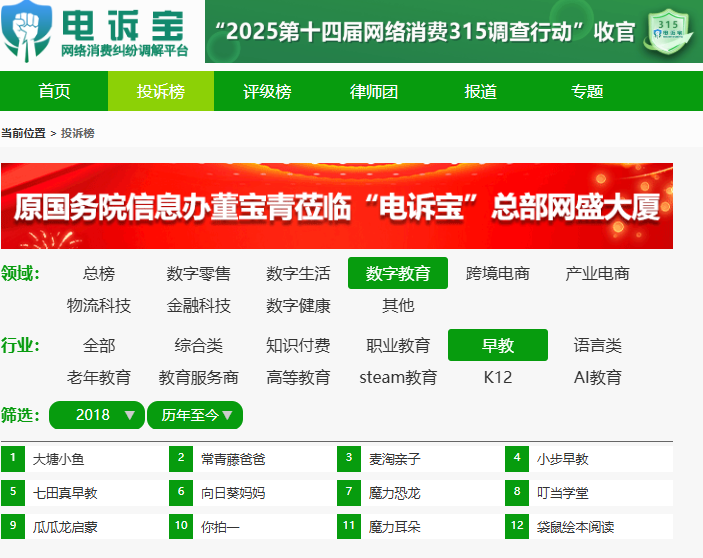Choose the 早教 industry filter
Image resolution: width=703 pixels, height=558 pixels.
498,345
